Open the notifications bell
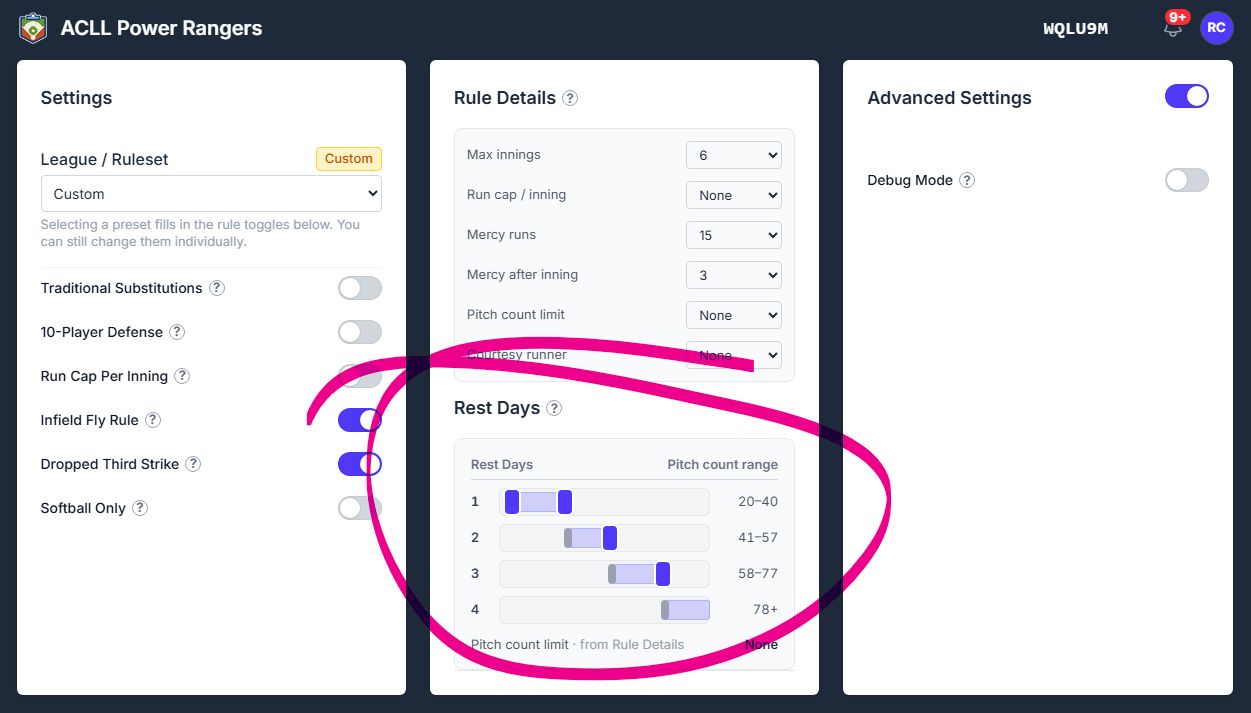This screenshot has height=713, width=1251. (x=1173, y=28)
